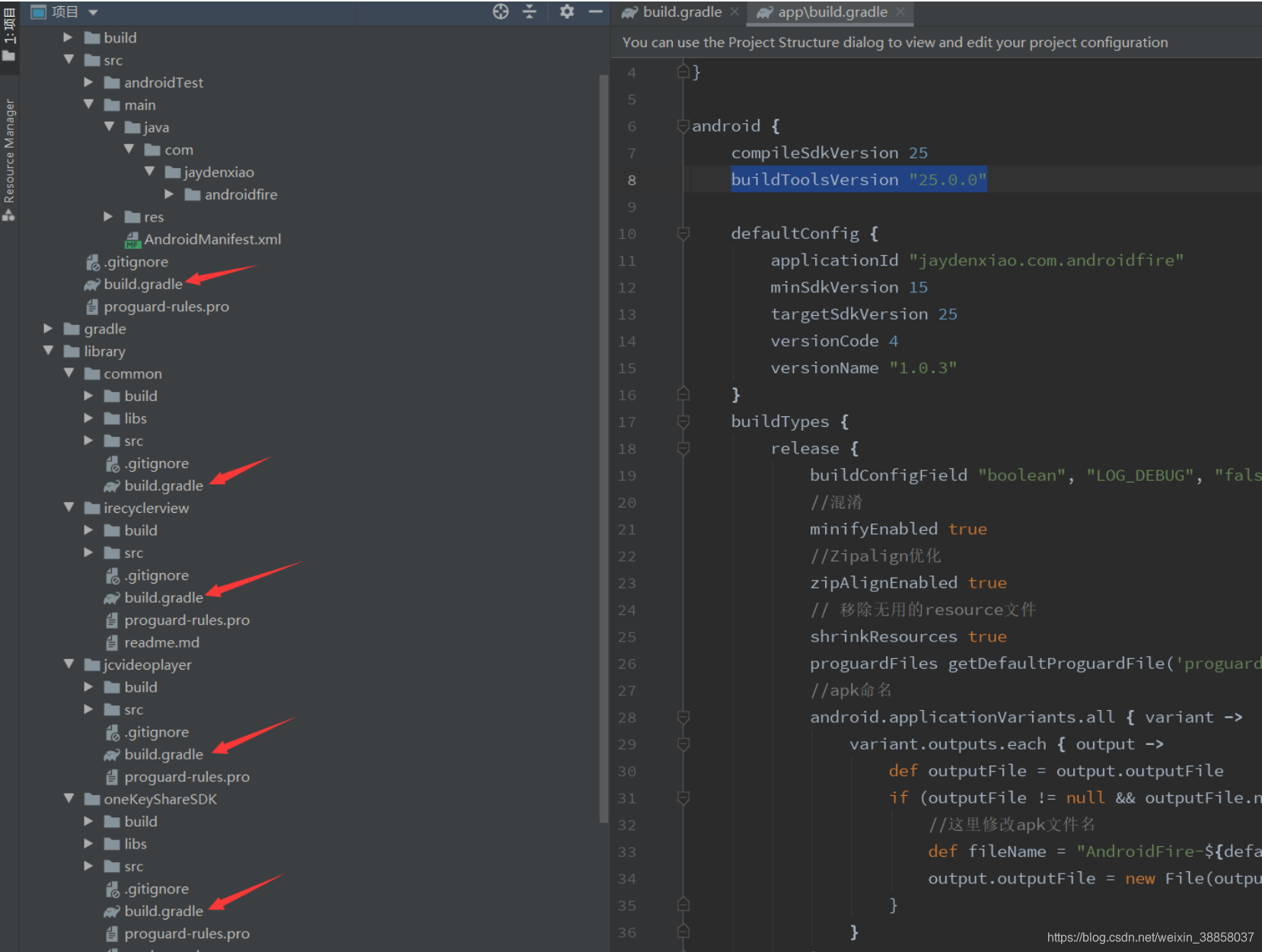This screenshot has width=1262, height=952.
Task: Open the project view dropdown 项目
Action: pos(65,12)
